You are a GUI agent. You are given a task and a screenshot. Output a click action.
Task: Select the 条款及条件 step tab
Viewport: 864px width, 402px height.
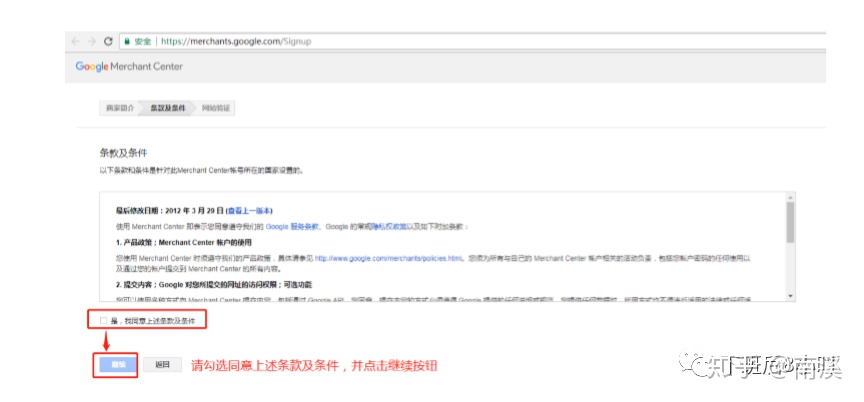[x=168, y=108]
